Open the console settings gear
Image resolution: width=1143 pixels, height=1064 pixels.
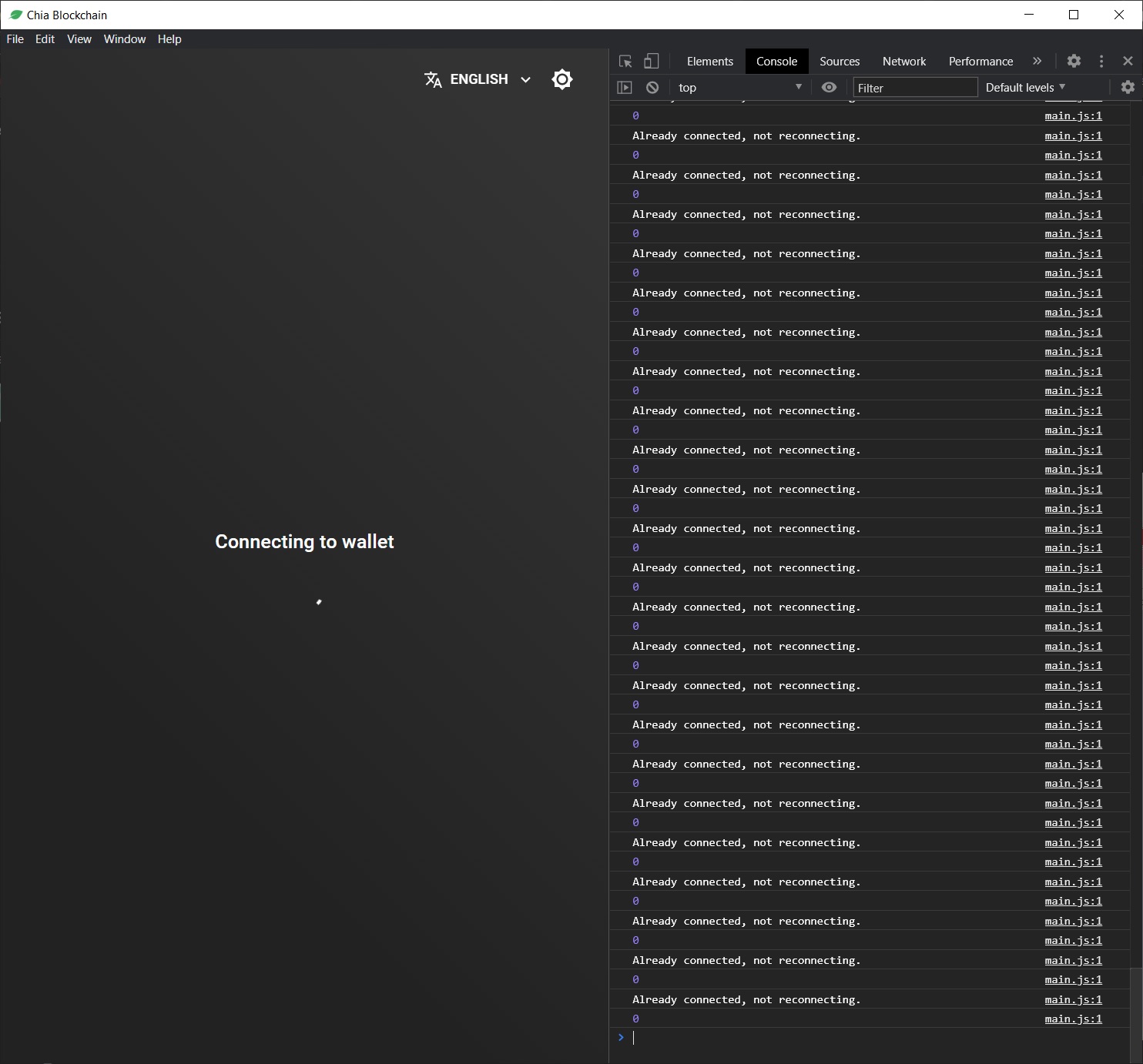[x=1127, y=87]
